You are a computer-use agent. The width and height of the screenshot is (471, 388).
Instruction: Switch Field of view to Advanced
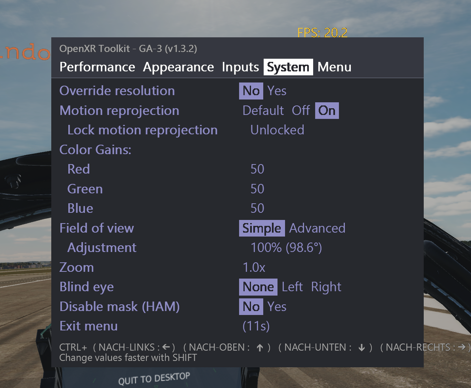(x=317, y=228)
